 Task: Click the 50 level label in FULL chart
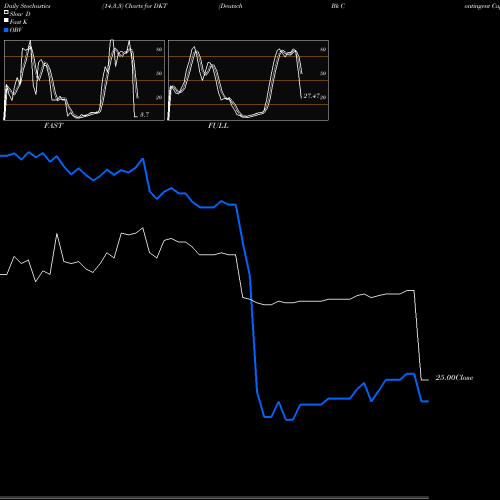point(323,73)
